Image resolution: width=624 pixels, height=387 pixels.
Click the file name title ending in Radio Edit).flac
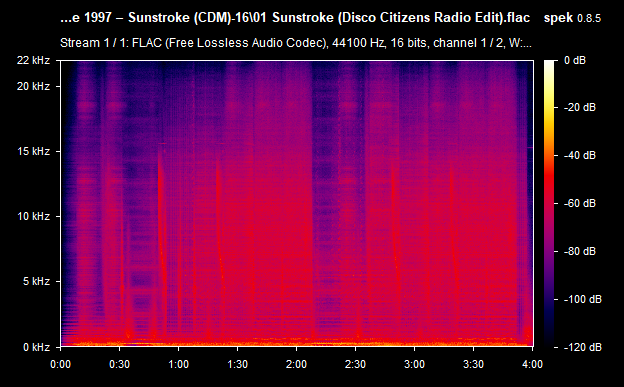pyautogui.click(x=295, y=18)
